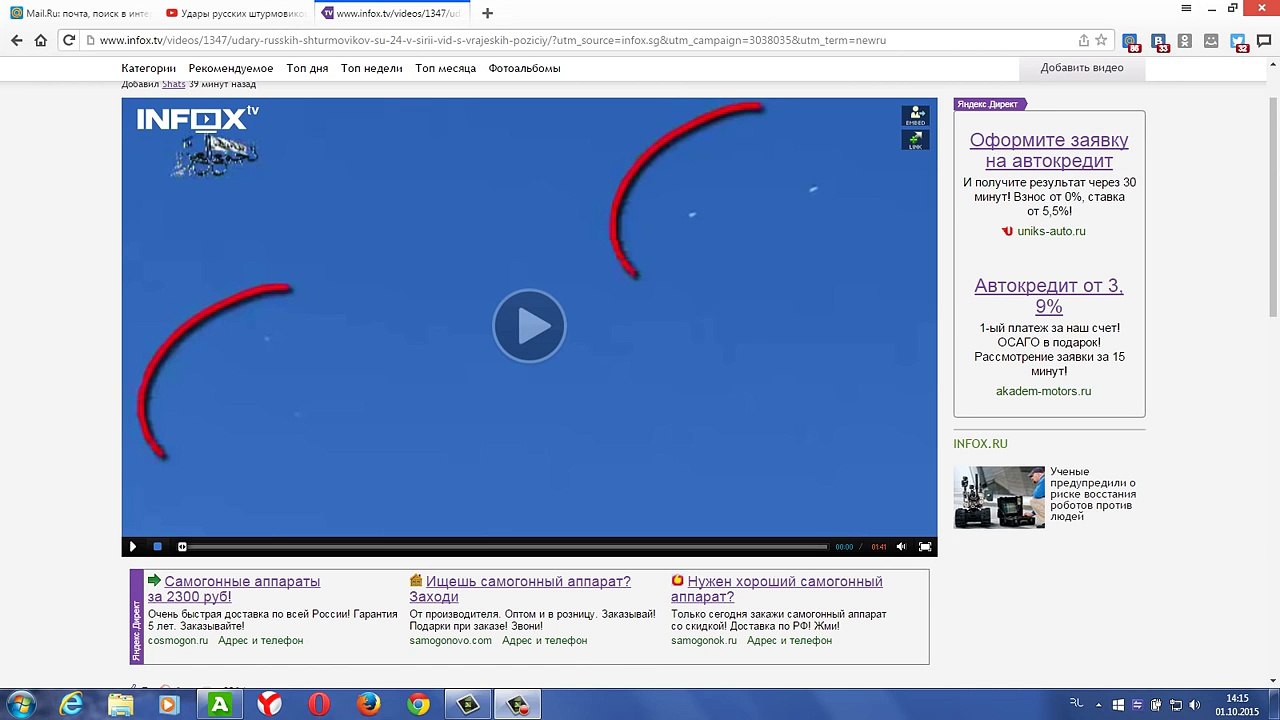This screenshot has width=1280, height=720.
Task: Switch to the Mail.Ru tab
Action: pos(80,13)
